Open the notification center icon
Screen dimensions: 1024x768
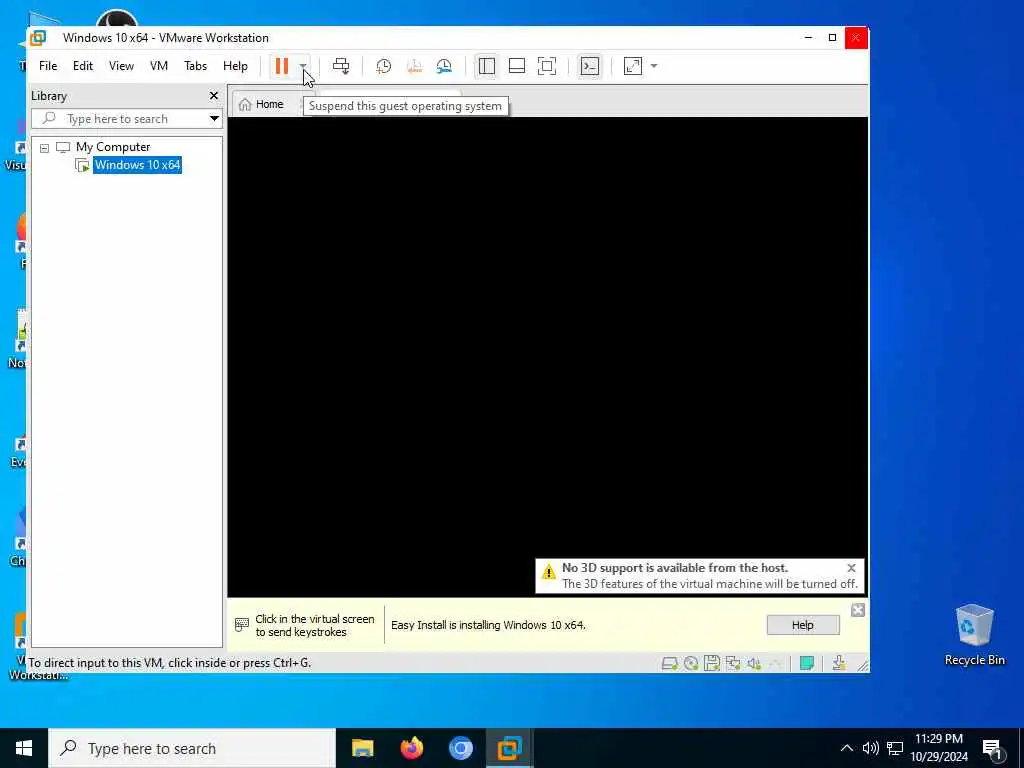click(993, 748)
